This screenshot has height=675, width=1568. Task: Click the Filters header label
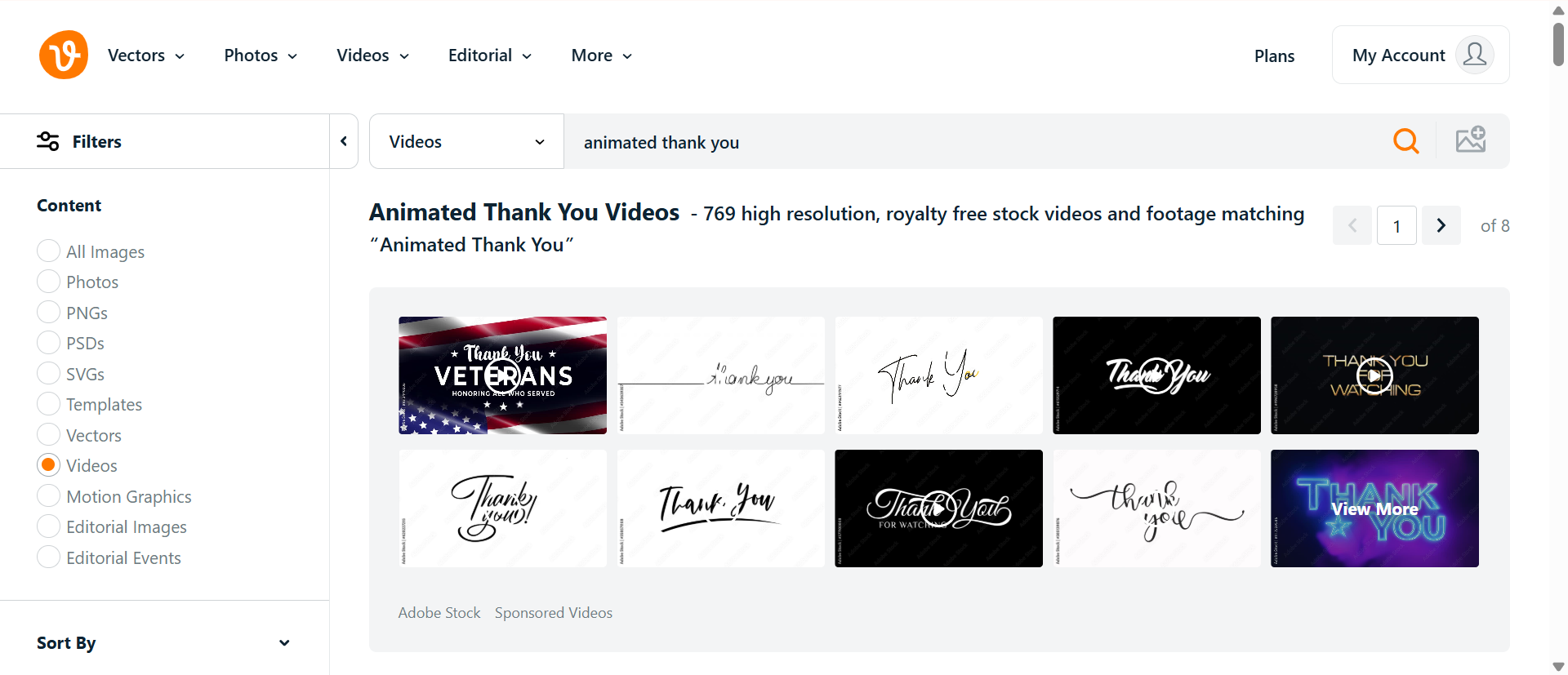[97, 141]
